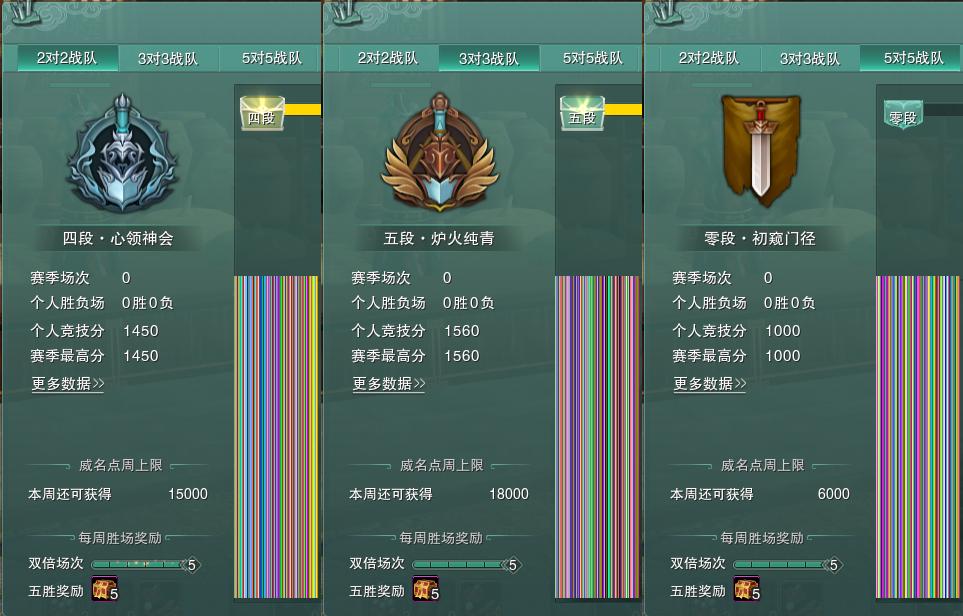Click the 零段 sword banner emblem
Viewport: 963px width, 616px height.
761,149
